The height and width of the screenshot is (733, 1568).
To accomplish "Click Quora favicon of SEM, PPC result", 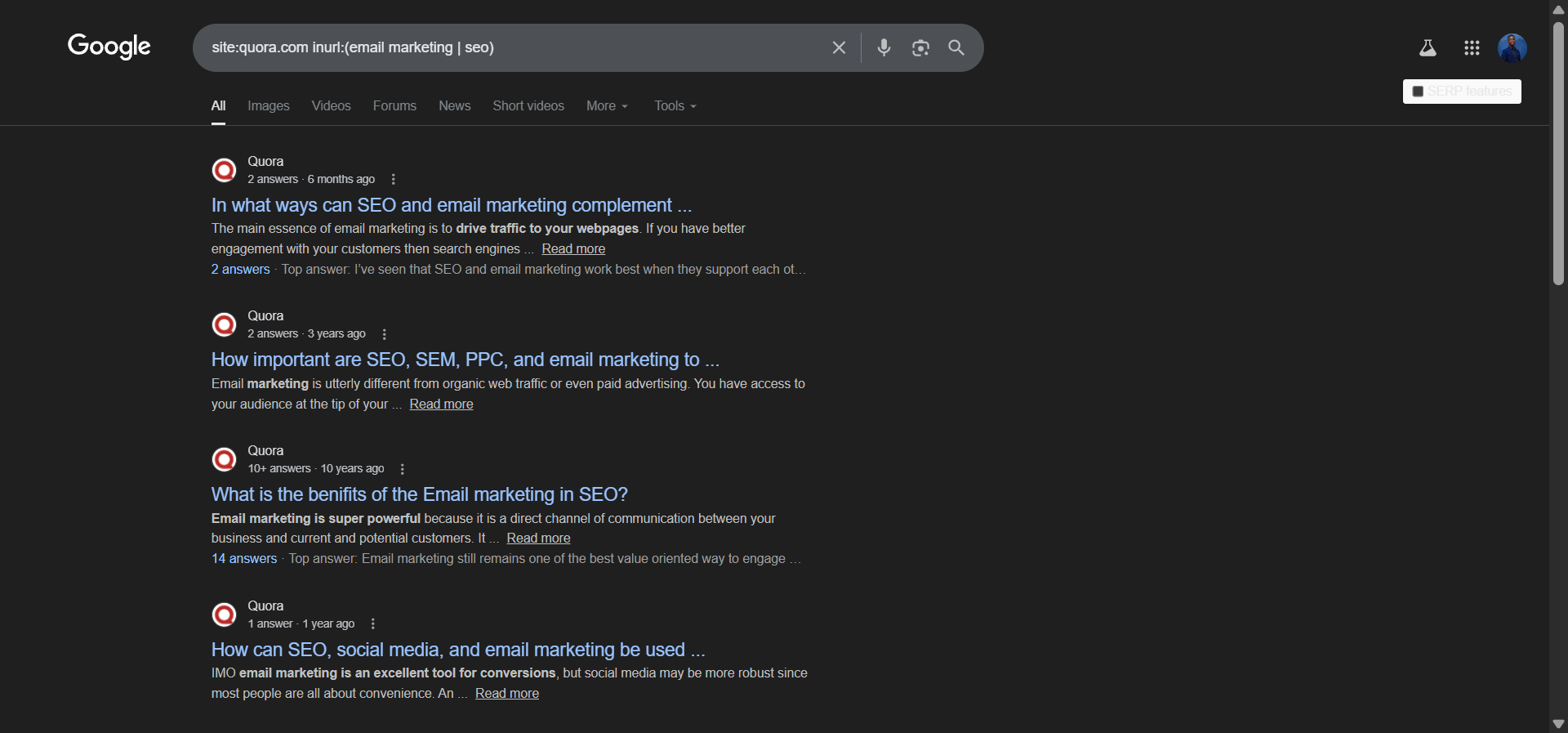I will (x=224, y=324).
